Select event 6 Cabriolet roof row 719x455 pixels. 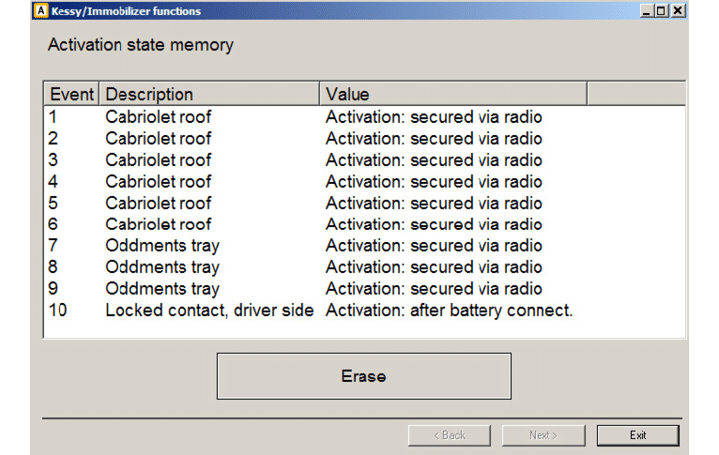[158, 225]
